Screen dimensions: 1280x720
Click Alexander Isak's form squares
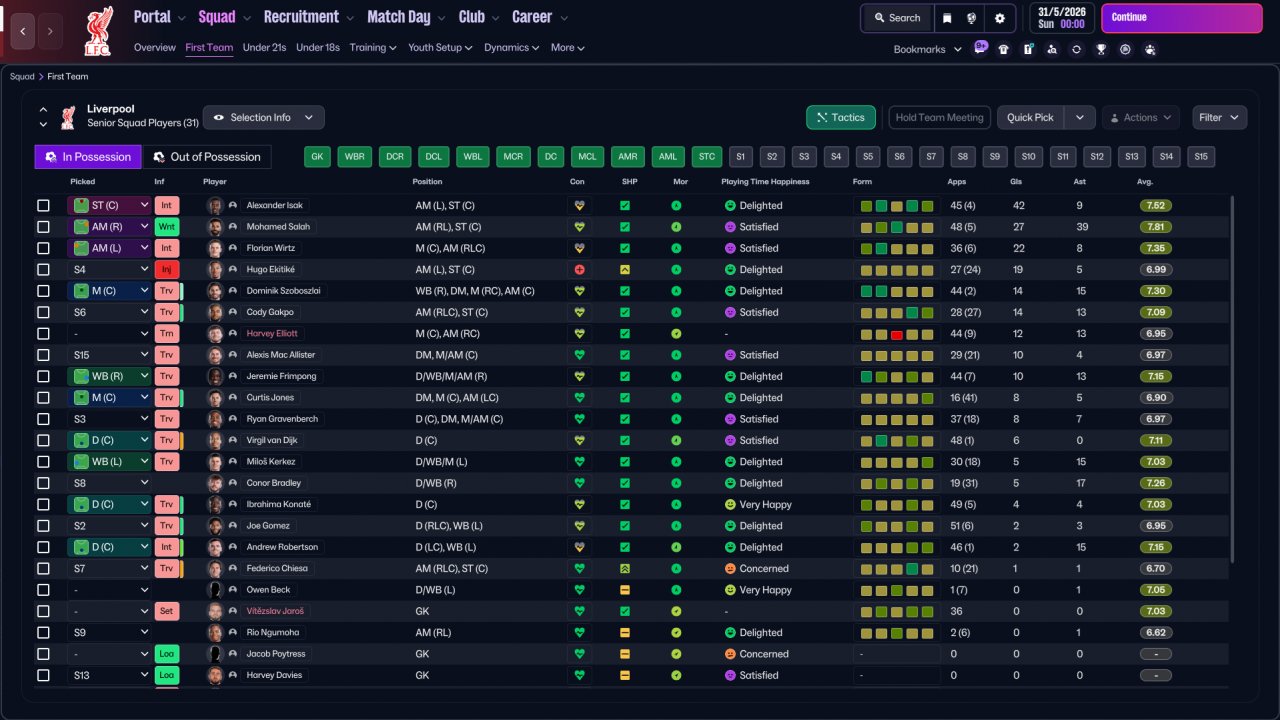point(896,206)
